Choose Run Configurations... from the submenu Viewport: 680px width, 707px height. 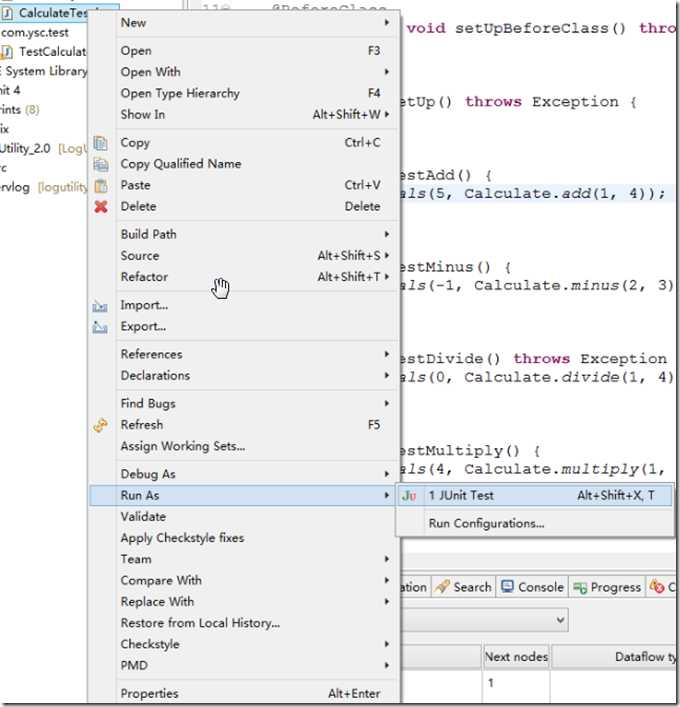(x=486, y=523)
